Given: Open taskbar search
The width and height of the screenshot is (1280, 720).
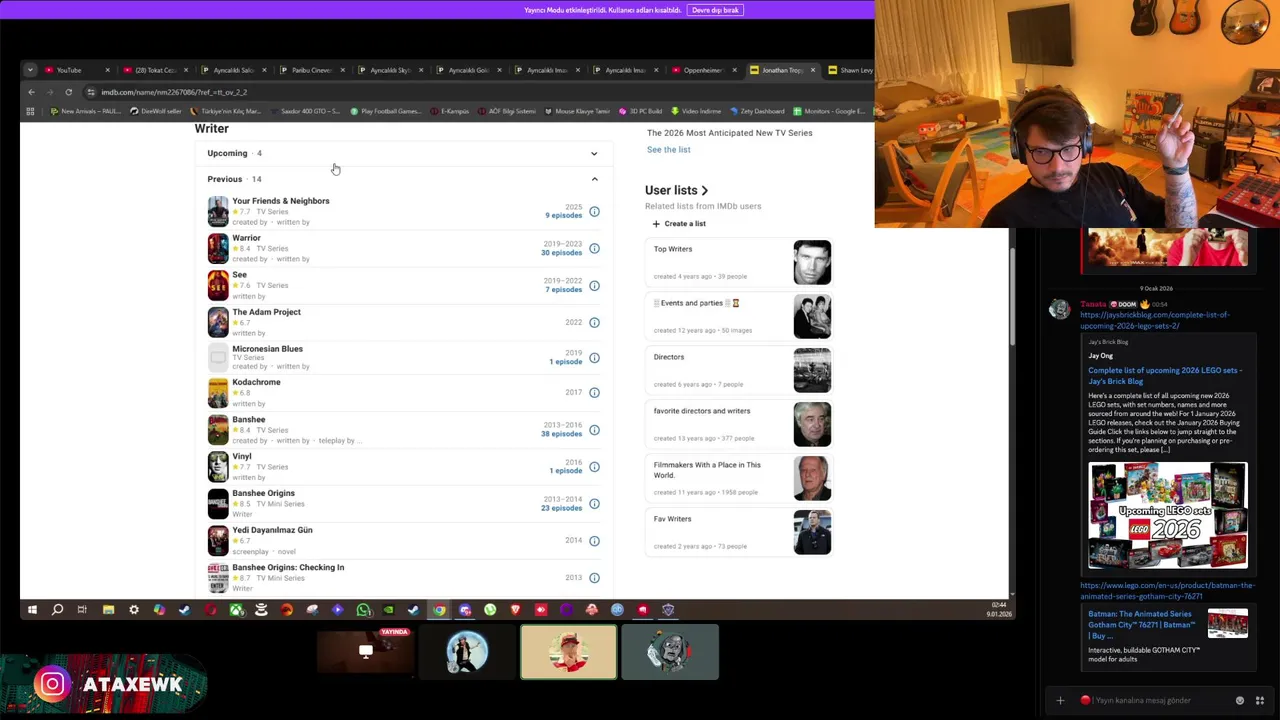Looking at the screenshot, I should [x=57, y=610].
